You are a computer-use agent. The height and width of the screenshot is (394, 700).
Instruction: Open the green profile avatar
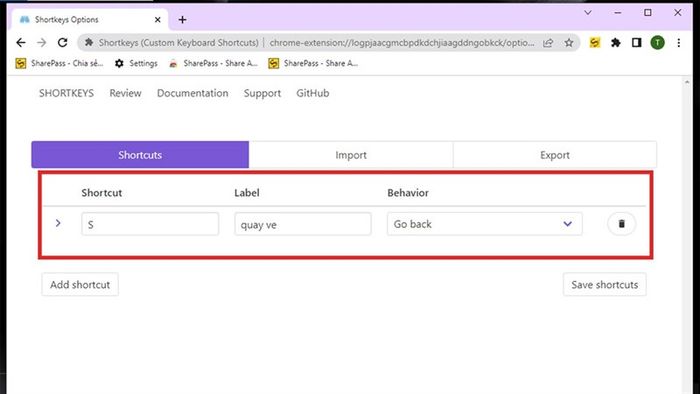point(657,42)
